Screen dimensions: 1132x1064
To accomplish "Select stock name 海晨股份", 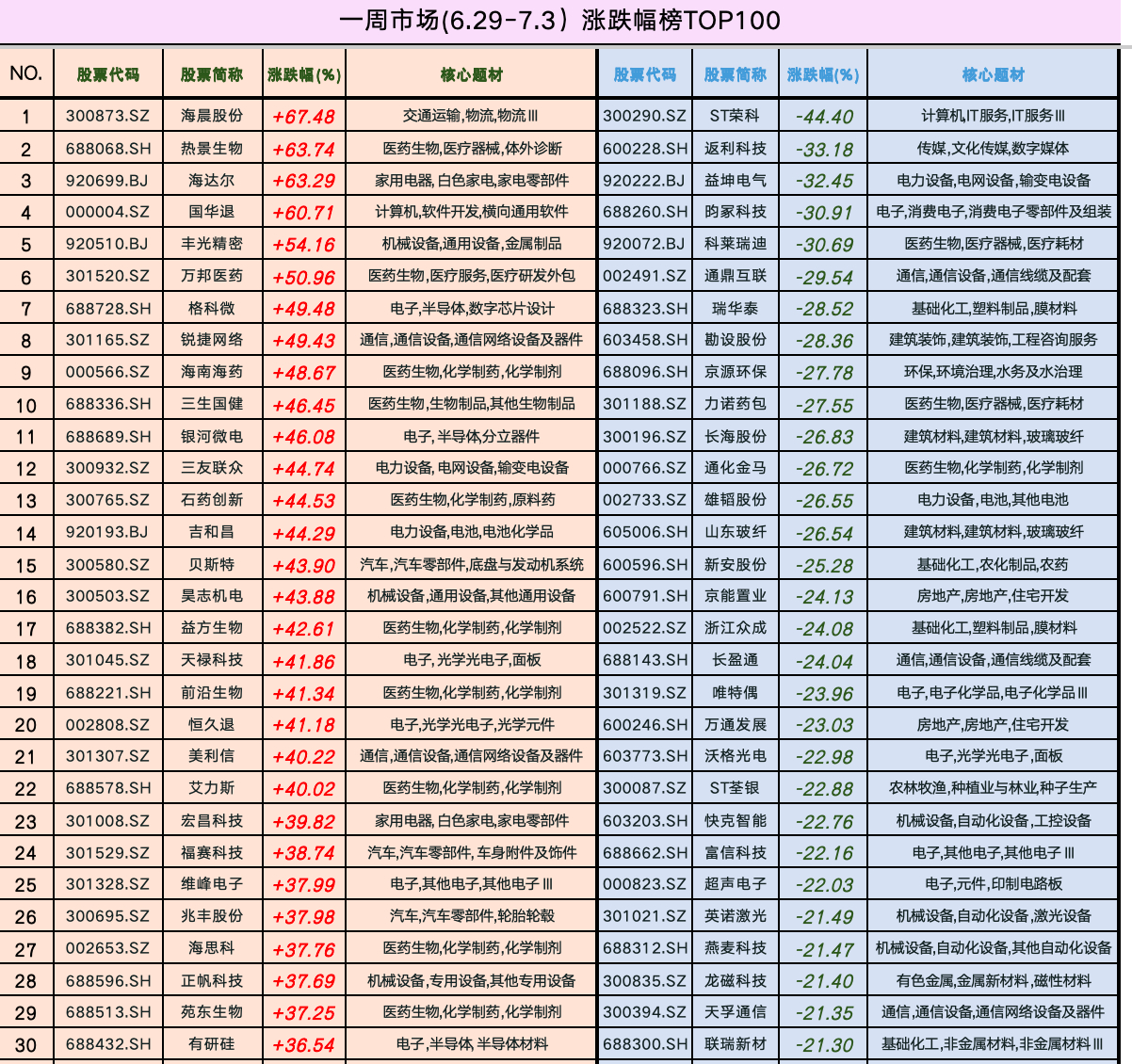I will coord(212,116).
